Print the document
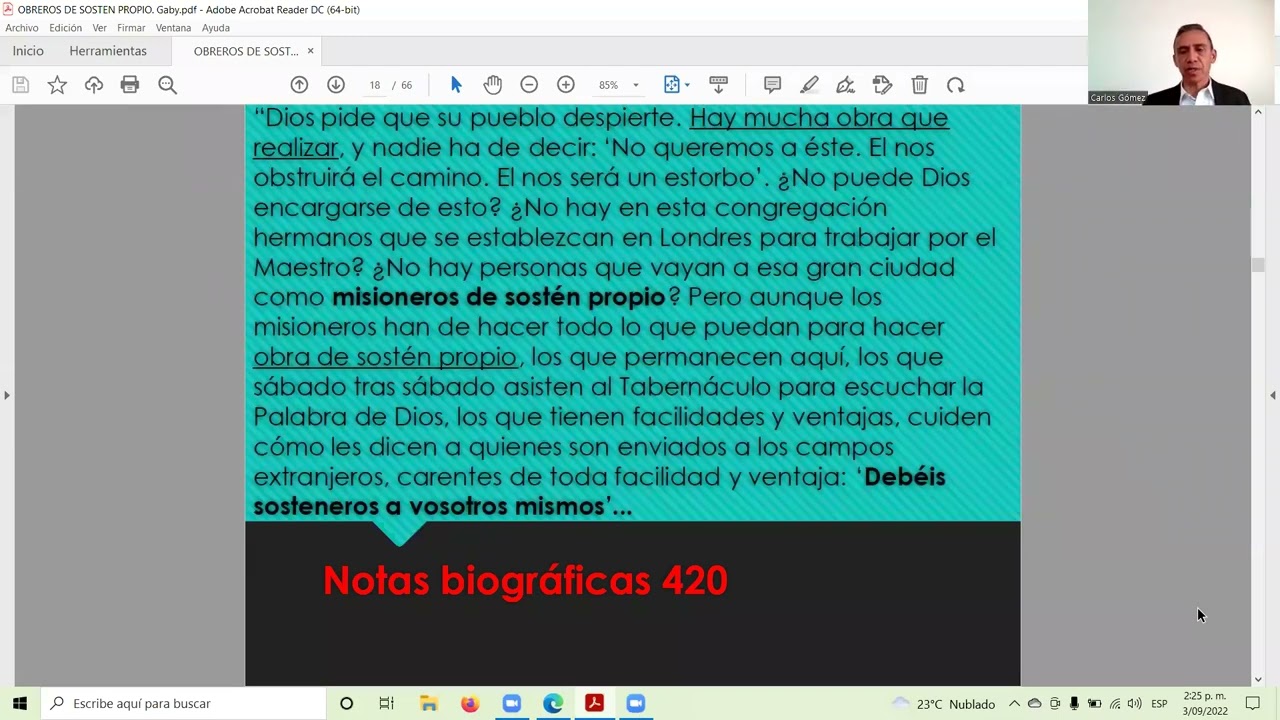The width and height of the screenshot is (1280, 720). 130,85
